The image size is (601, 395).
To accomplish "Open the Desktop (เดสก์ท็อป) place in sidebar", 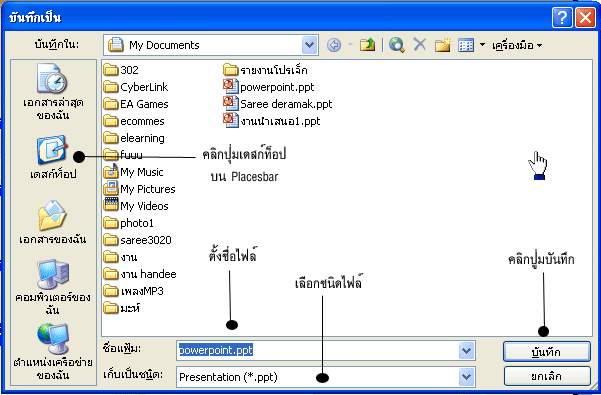I will tap(53, 157).
